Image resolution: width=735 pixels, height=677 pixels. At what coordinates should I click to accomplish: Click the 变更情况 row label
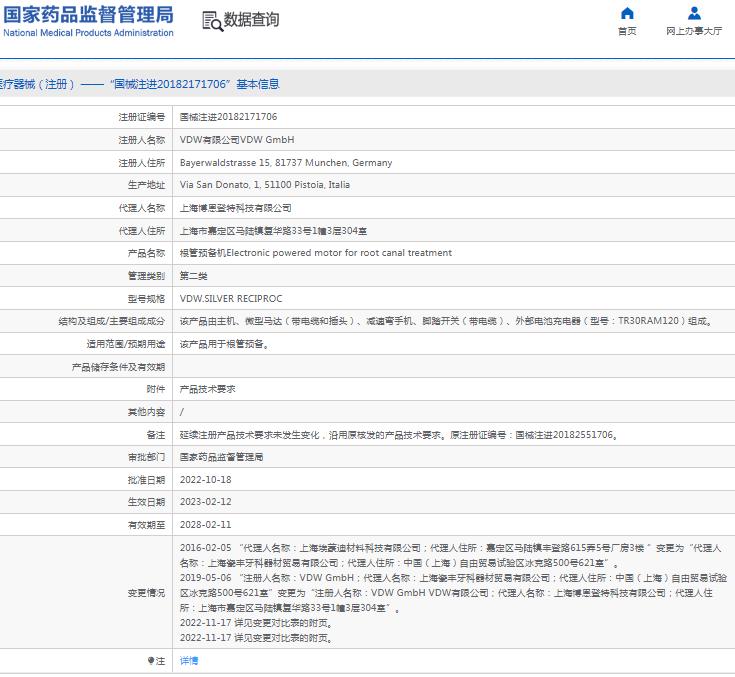click(146, 593)
